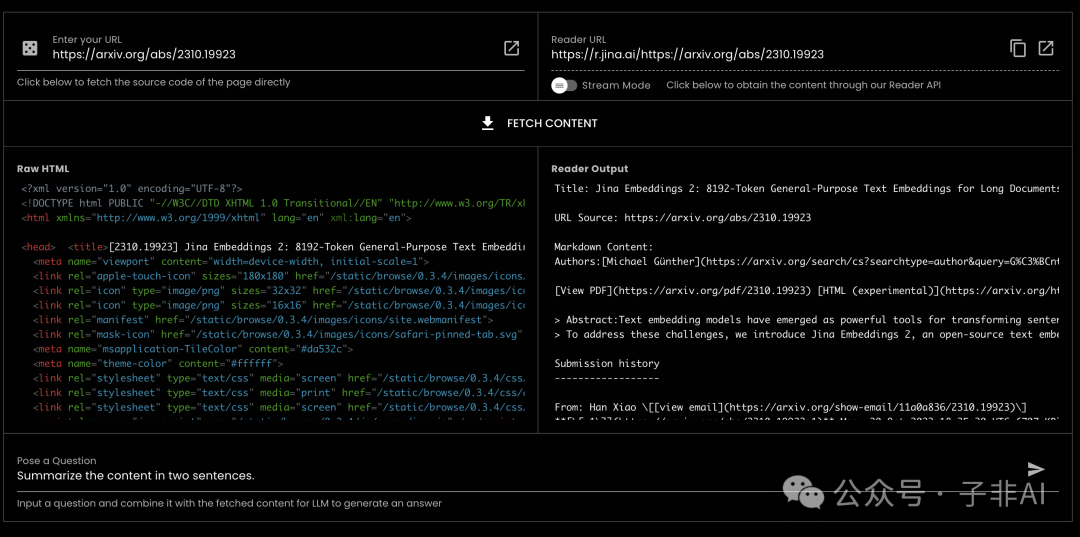Click the Reader Output panel heading

(590, 169)
